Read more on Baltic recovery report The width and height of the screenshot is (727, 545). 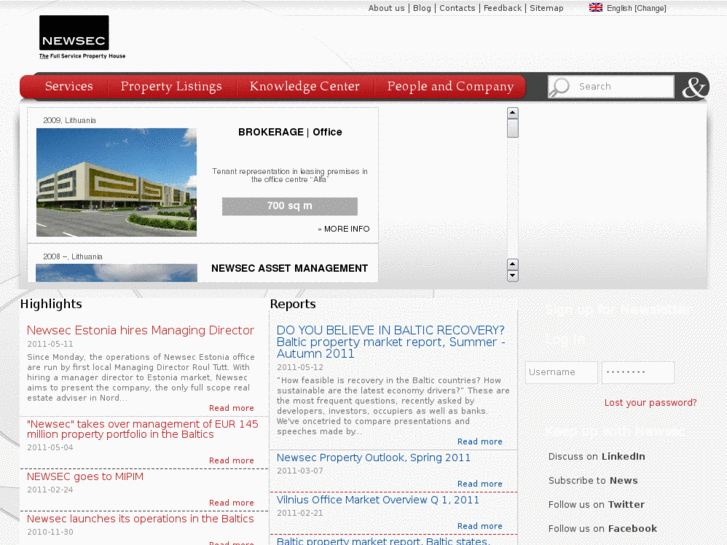click(480, 442)
